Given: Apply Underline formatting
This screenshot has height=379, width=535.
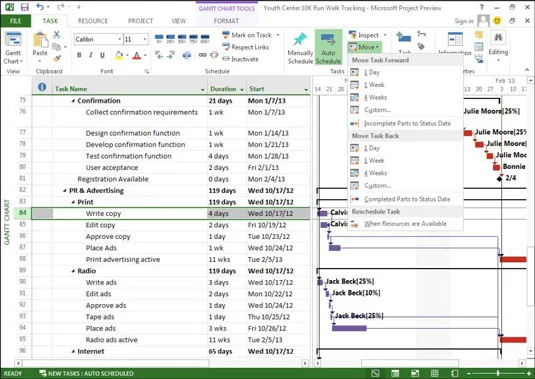Looking at the screenshot, I should [102, 55].
